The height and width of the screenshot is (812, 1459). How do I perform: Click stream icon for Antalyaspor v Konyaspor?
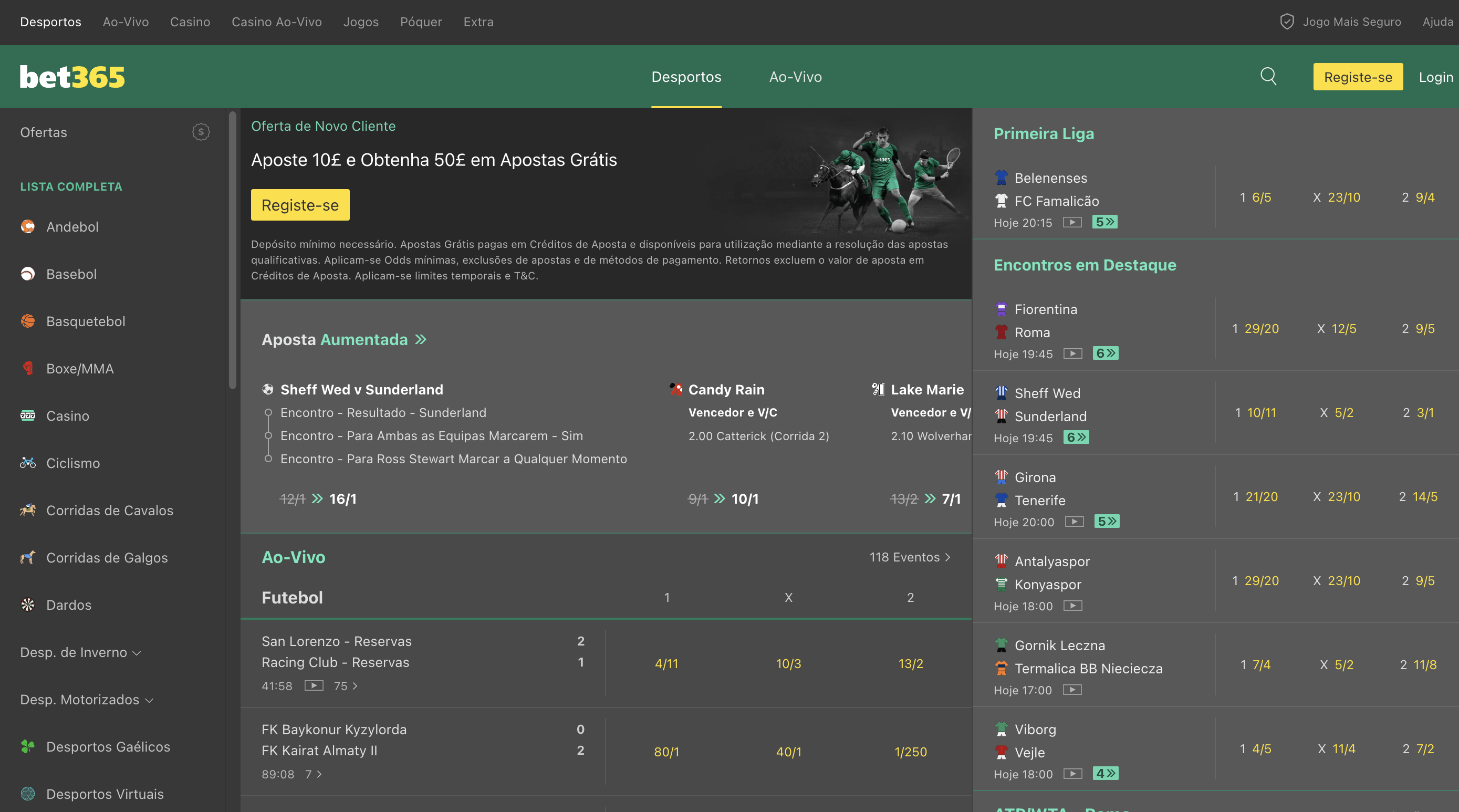[1073, 605]
